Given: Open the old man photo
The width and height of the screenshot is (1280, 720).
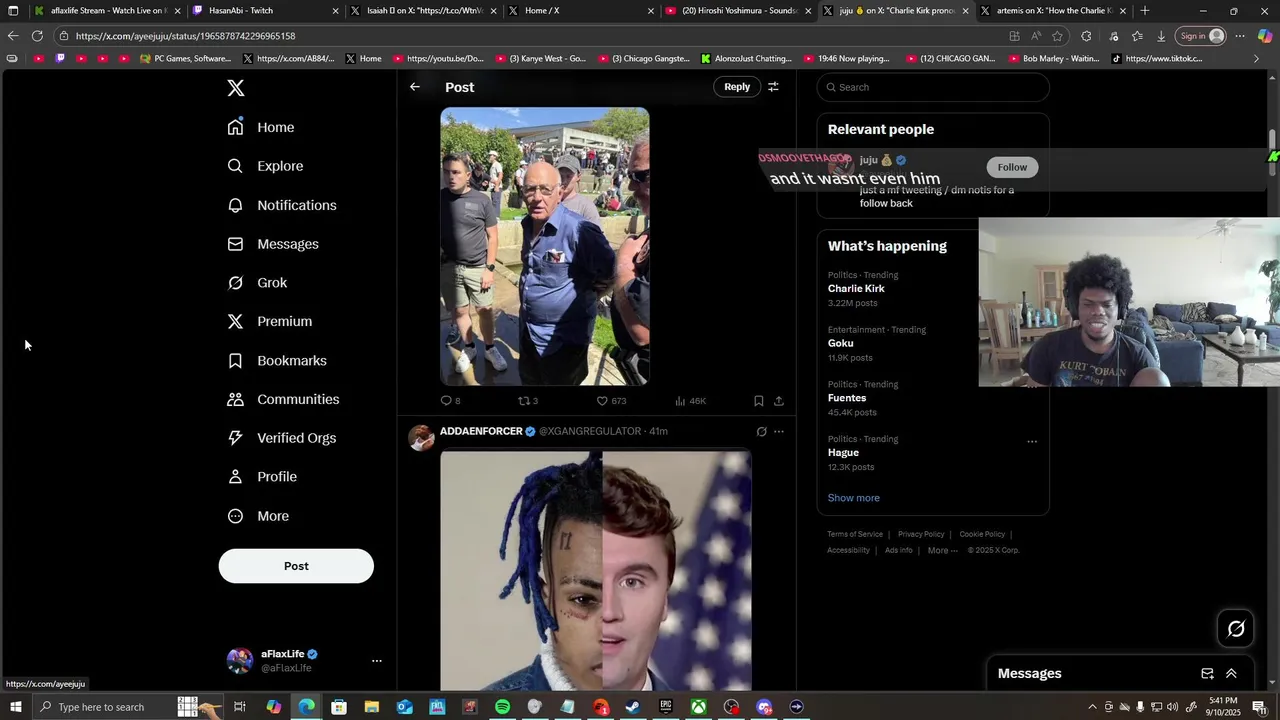Looking at the screenshot, I should coord(545,246).
